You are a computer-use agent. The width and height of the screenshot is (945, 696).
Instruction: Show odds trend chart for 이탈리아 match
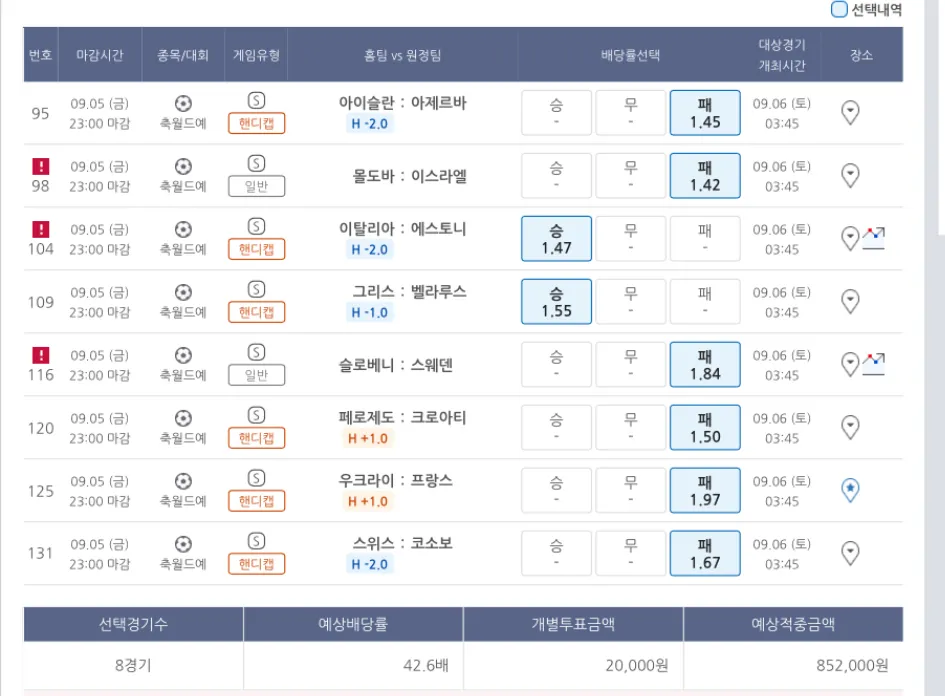(x=874, y=238)
